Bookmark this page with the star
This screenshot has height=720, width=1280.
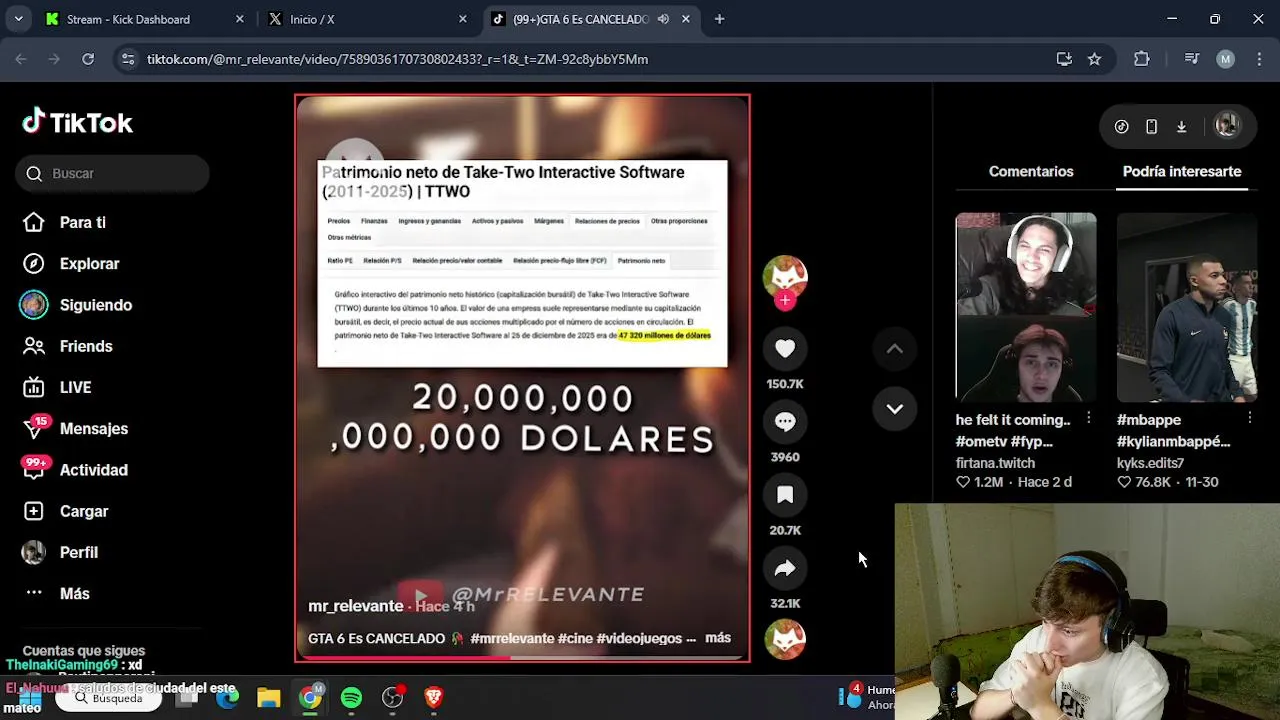coord(1094,59)
